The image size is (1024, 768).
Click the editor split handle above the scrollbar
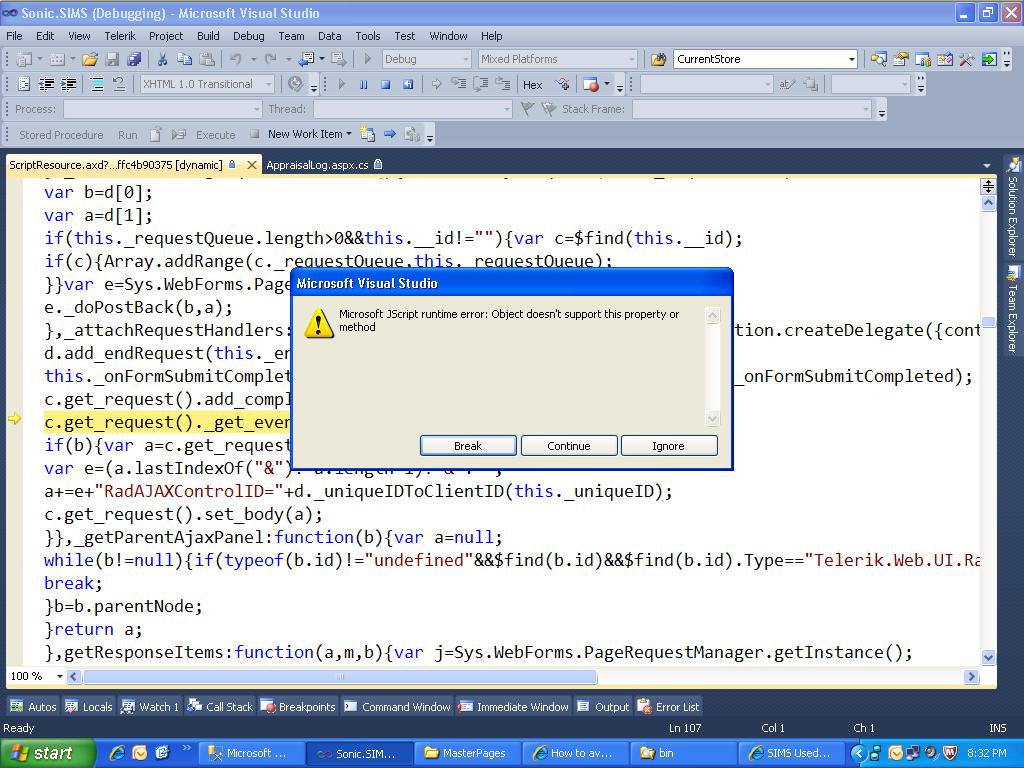coord(988,186)
